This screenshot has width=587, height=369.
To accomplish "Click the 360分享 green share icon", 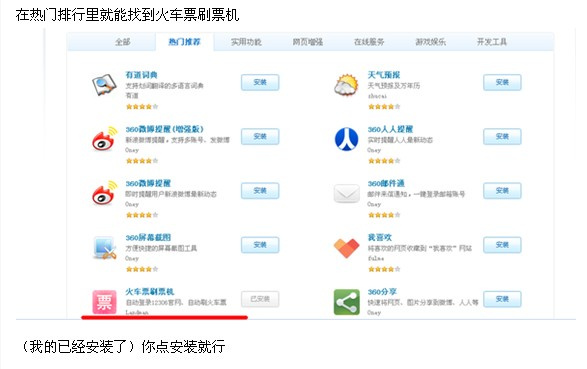I will (346, 302).
